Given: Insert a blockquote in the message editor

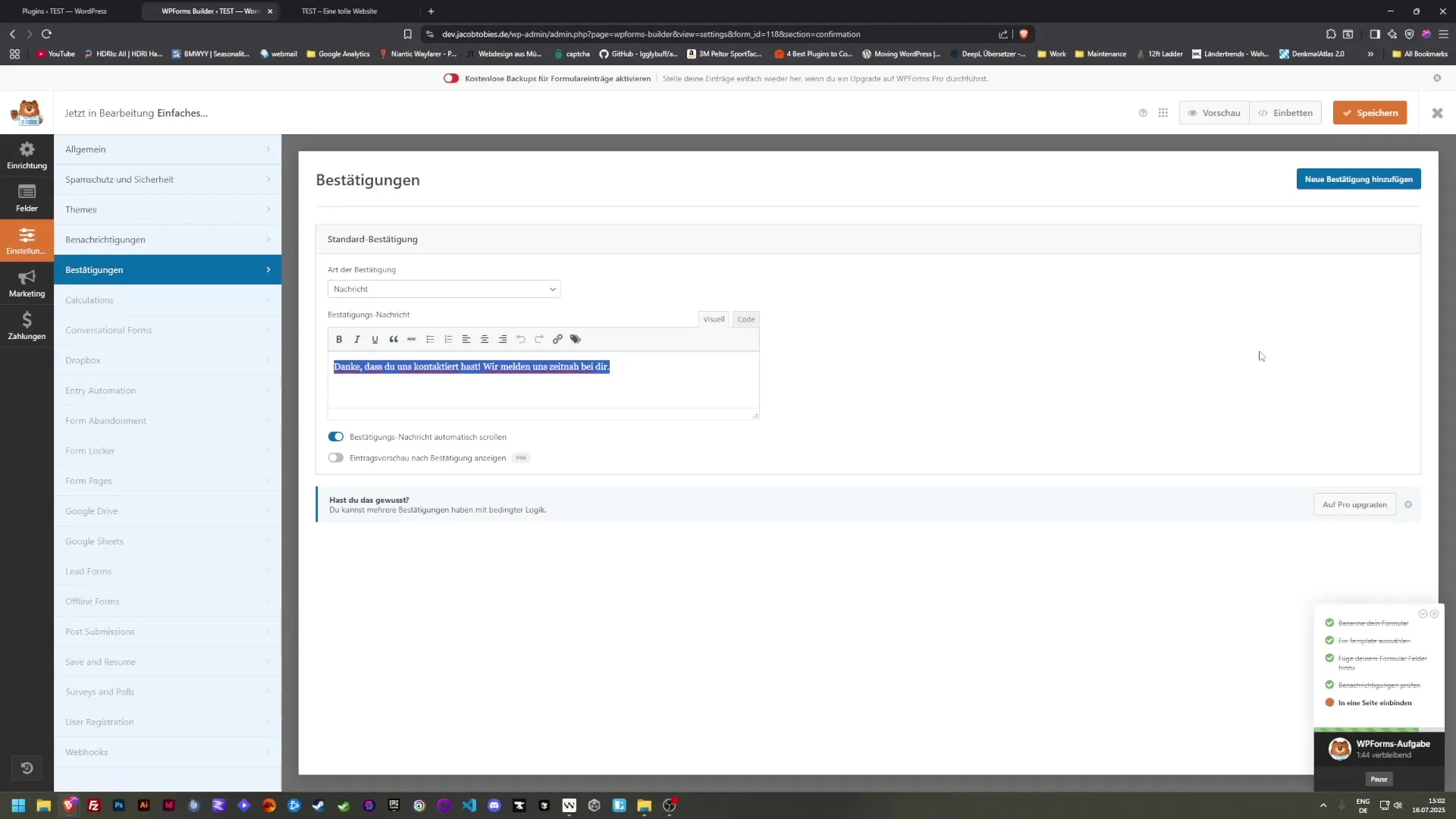Looking at the screenshot, I should pos(394,339).
